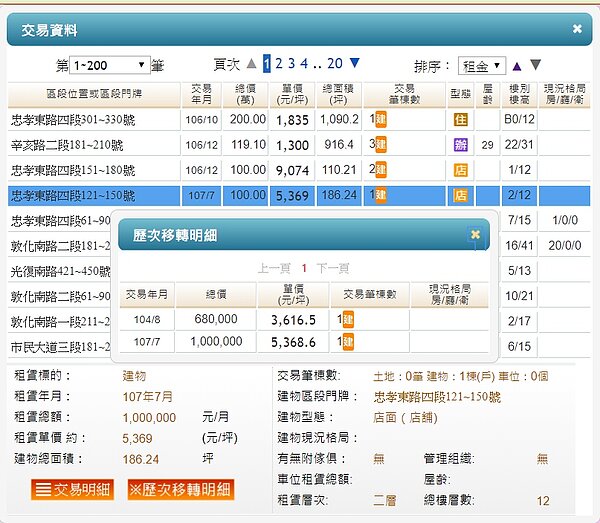600x523 pixels.
Task: Click 交易年月 header in main table
Action: click(x=201, y=94)
